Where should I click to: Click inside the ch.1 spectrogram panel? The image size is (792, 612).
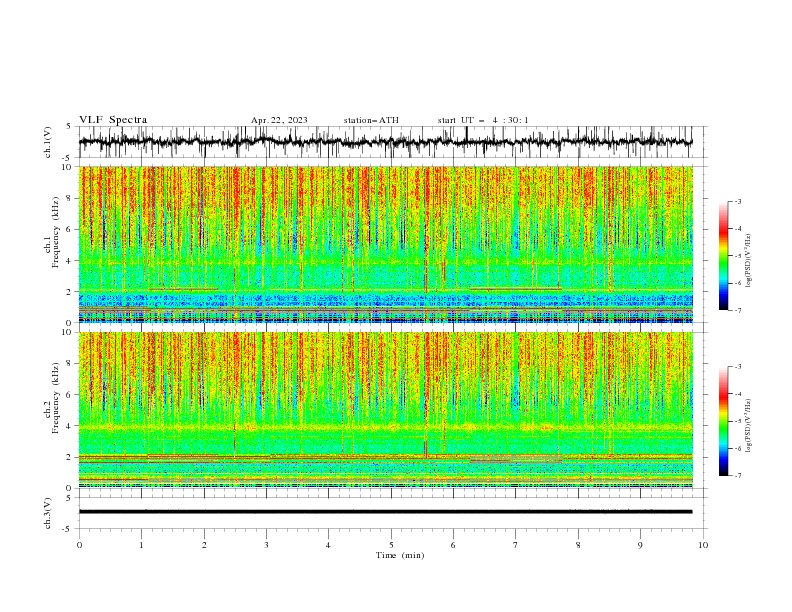click(x=385, y=244)
